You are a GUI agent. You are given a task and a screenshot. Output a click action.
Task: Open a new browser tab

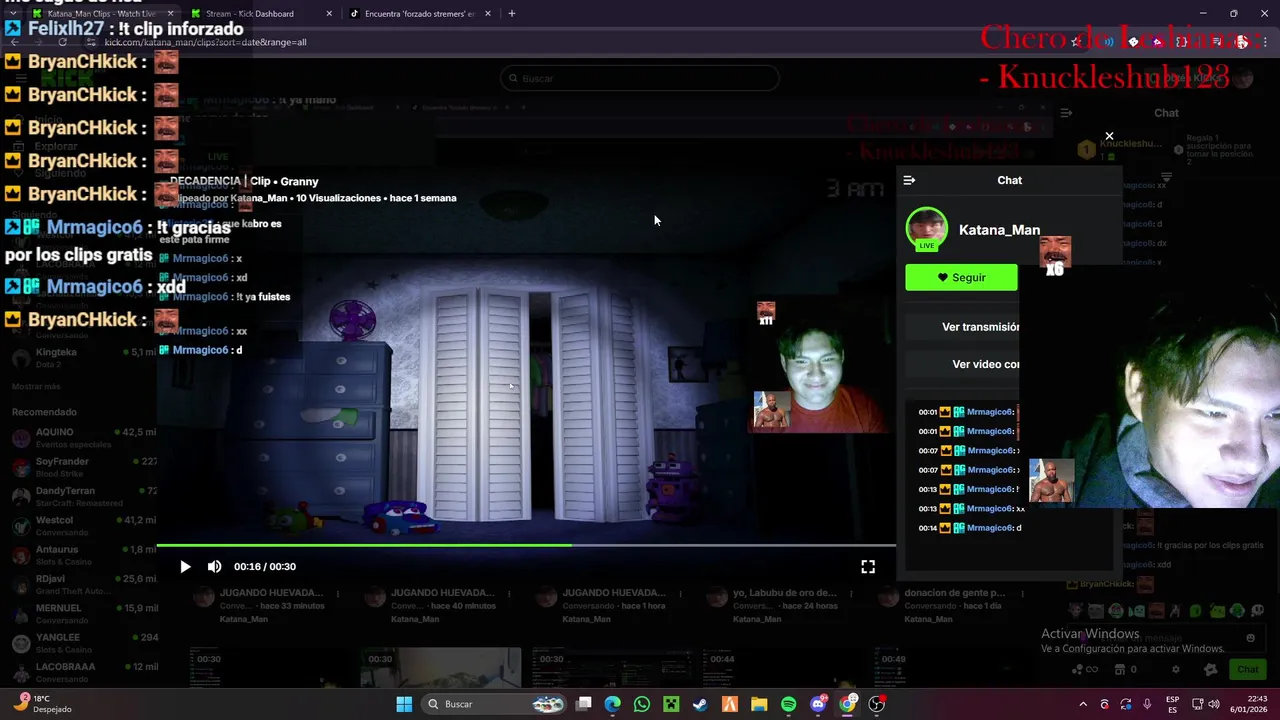coord(511,14)
